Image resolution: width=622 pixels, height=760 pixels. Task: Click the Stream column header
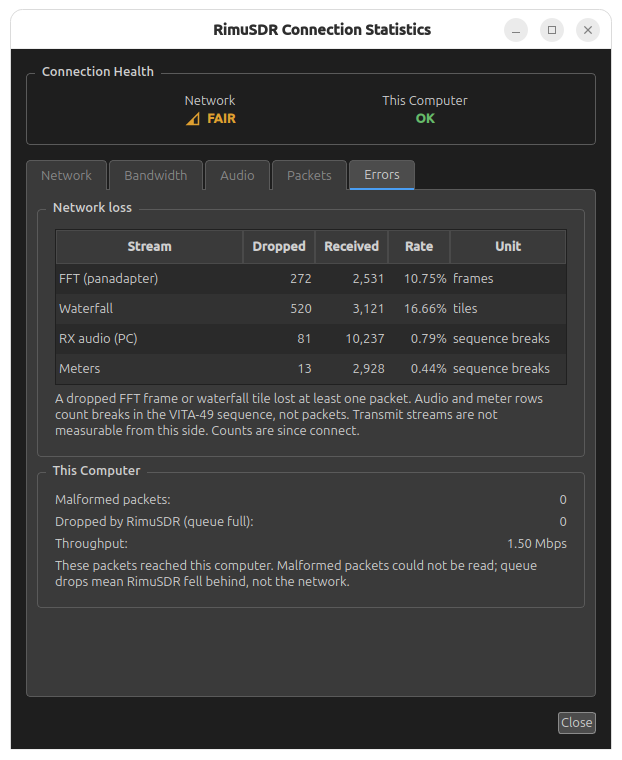(x=149, y=246)
